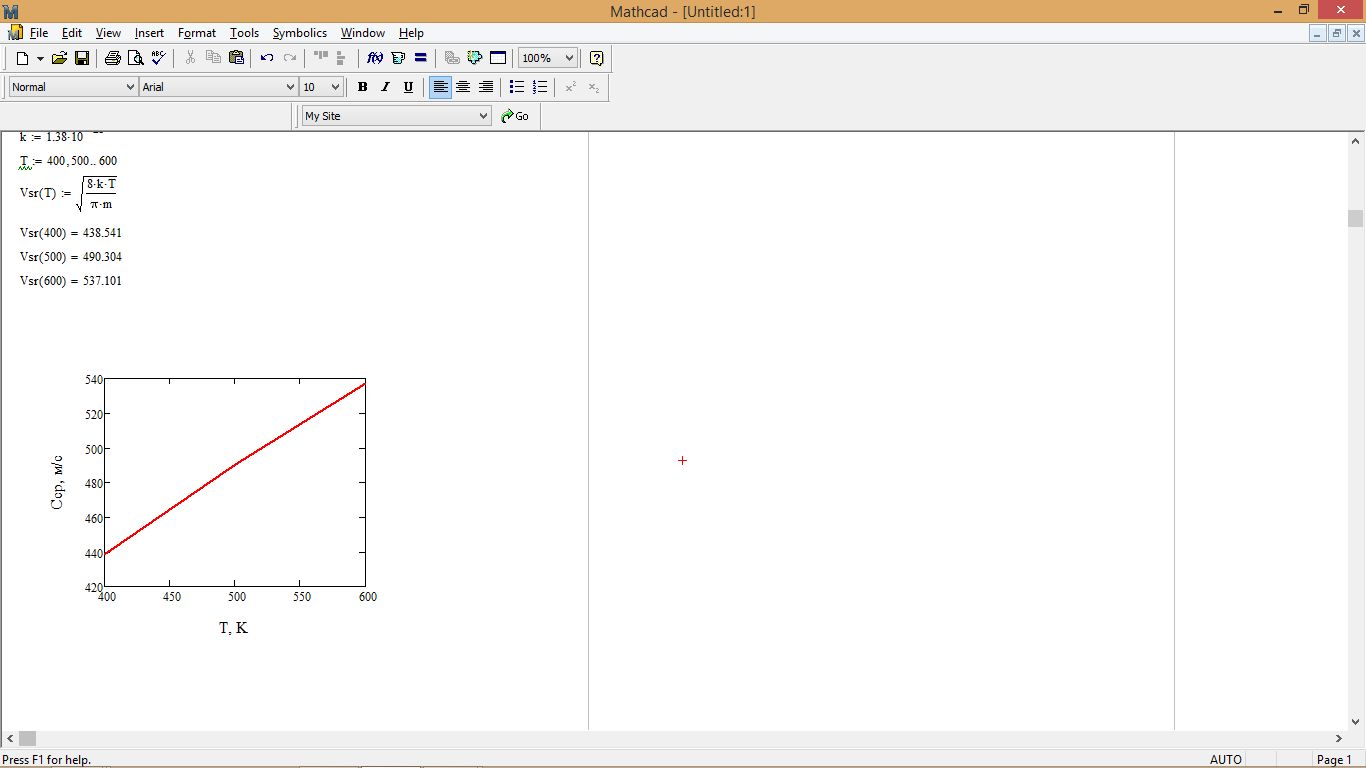The height and width of the screenshot is (768, 1366).
Task: Click the subscript x₂ icon
Action: coord(594,87)
